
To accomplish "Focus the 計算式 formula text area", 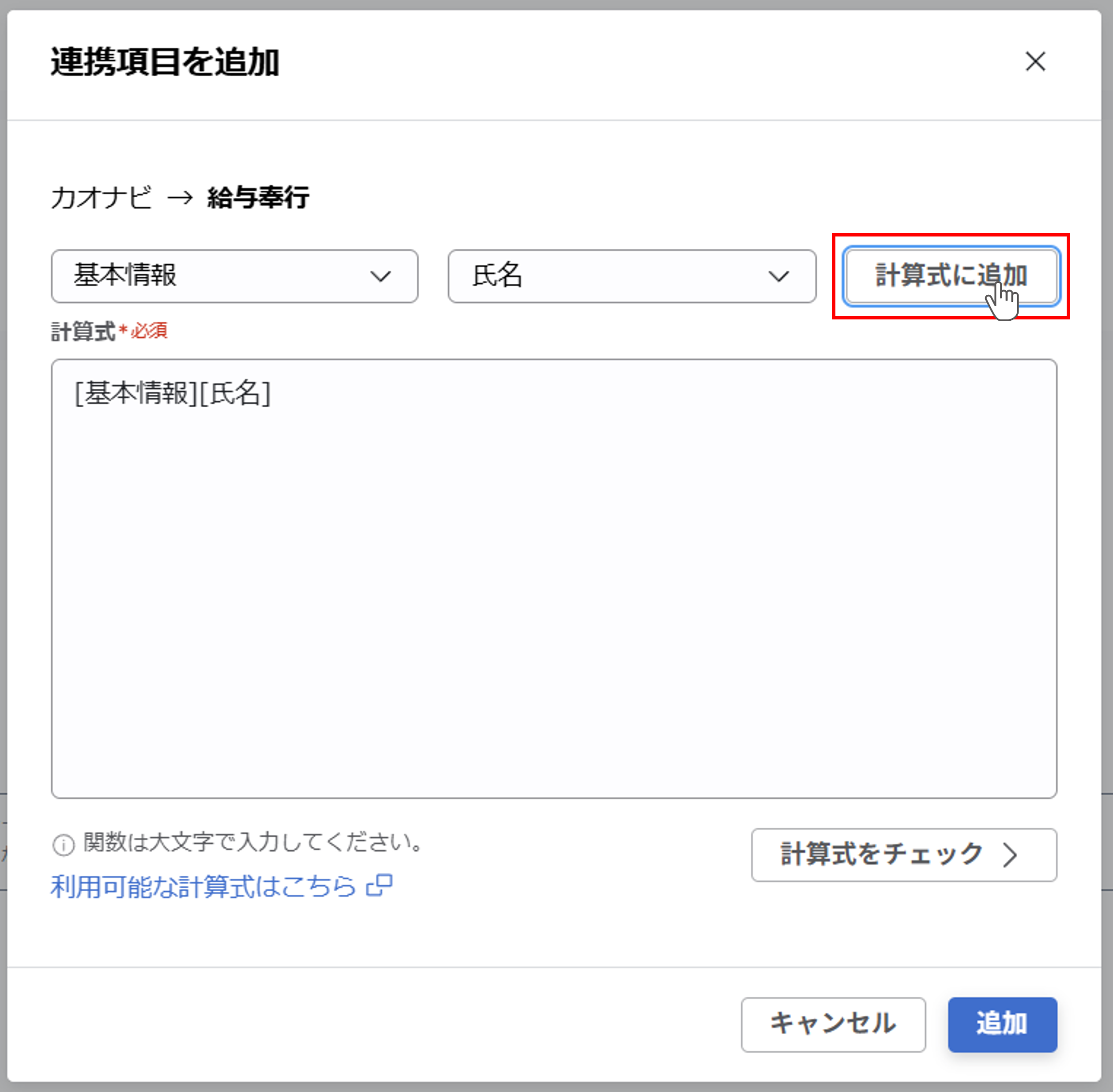I will click(553, 578).
